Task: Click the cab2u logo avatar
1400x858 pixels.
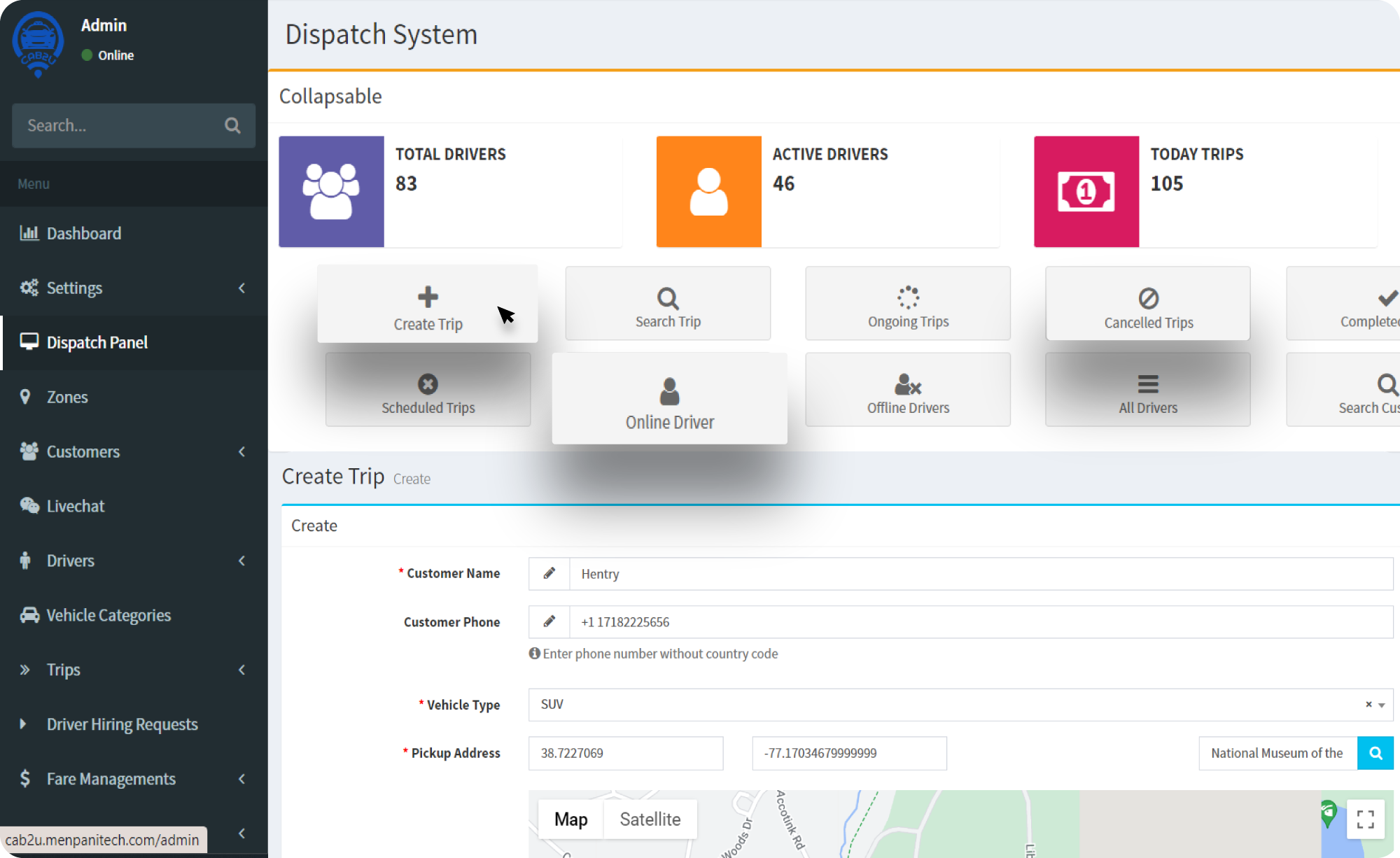Action: (x=38, y=43)
